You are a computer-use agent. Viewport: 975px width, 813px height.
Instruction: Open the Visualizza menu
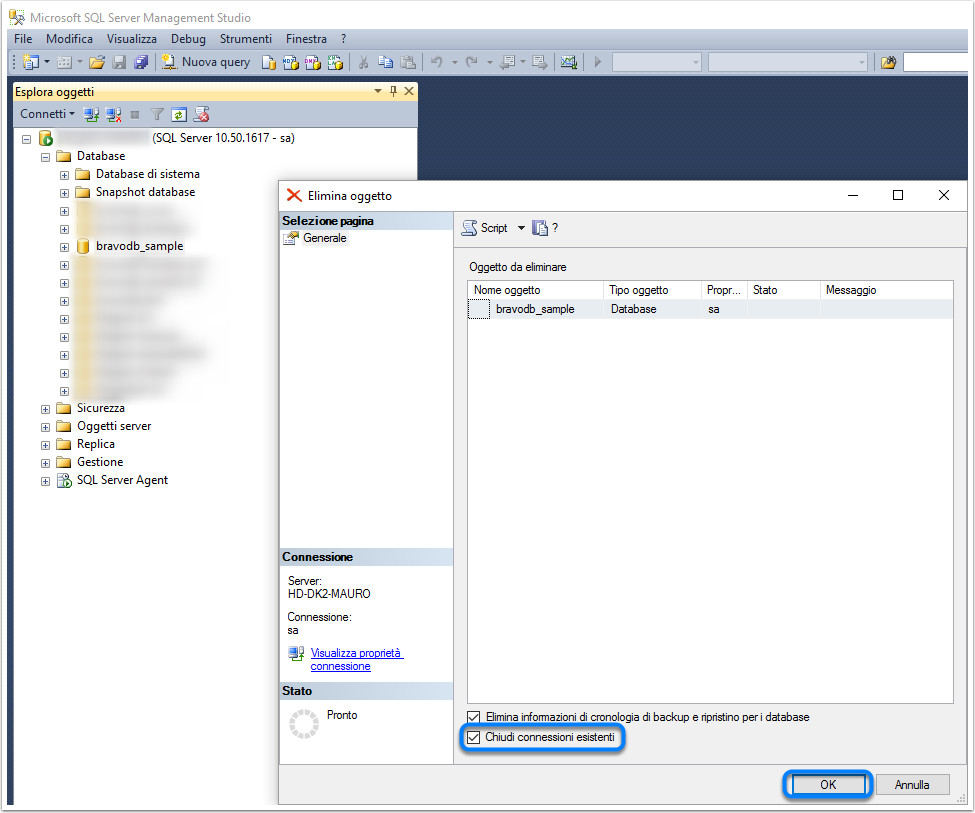click(132, 39)
